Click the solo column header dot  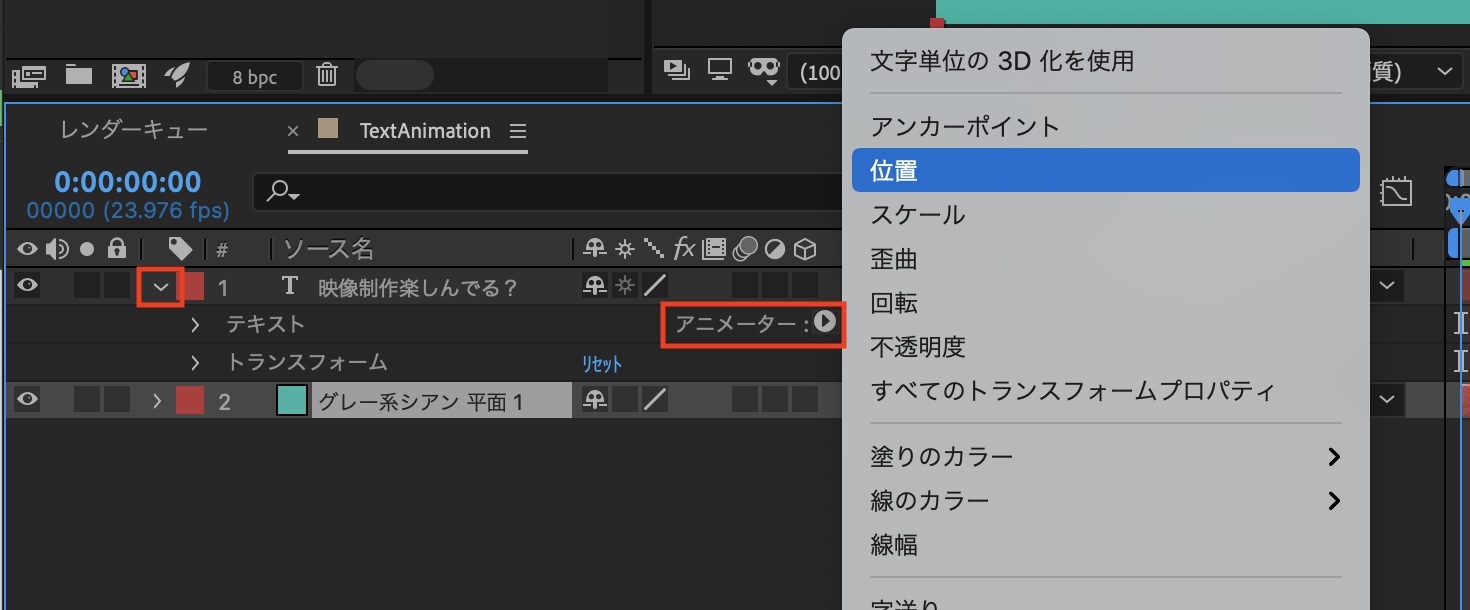click(87, 248)
